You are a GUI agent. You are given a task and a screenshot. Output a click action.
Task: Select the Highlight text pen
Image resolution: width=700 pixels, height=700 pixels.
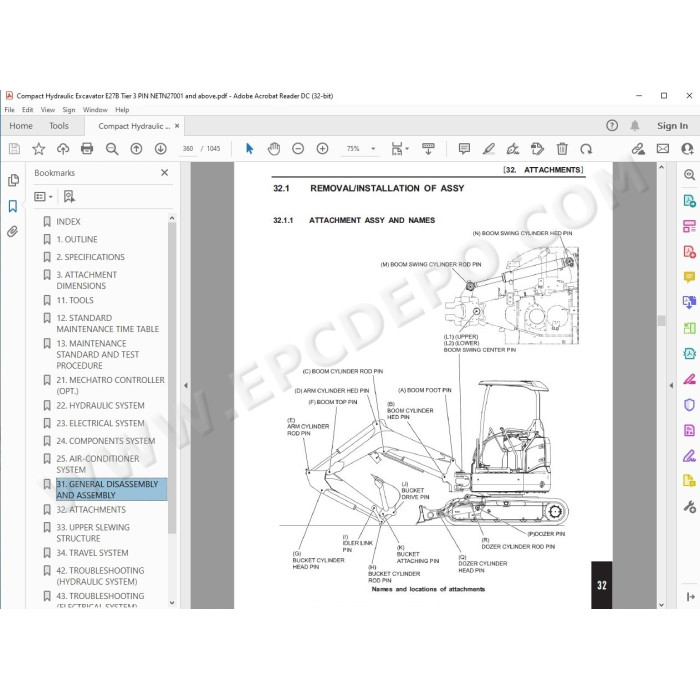tap(489, 149)
